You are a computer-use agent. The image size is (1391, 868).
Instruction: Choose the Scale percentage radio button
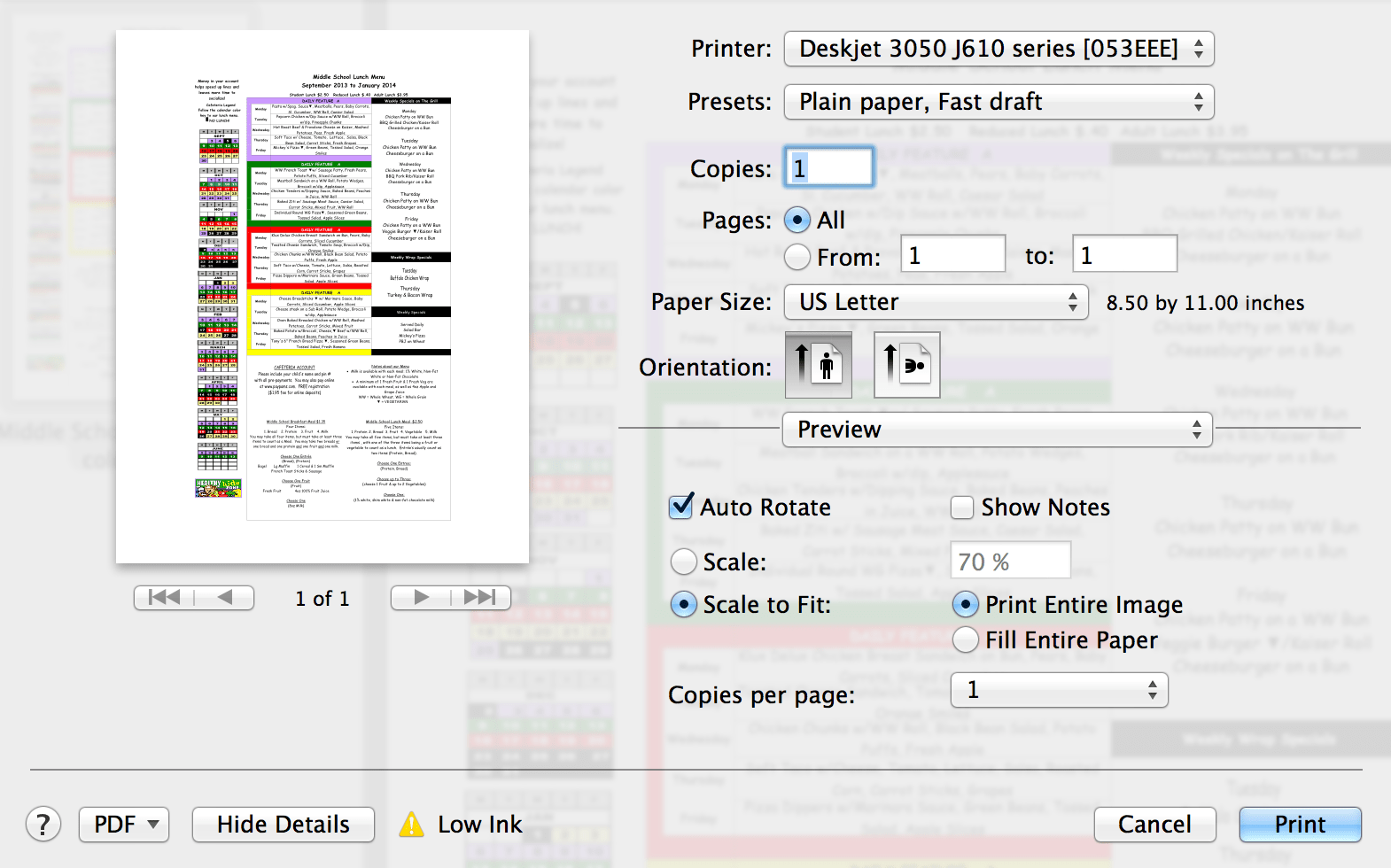pyautogui.click(x=684, y=562)
